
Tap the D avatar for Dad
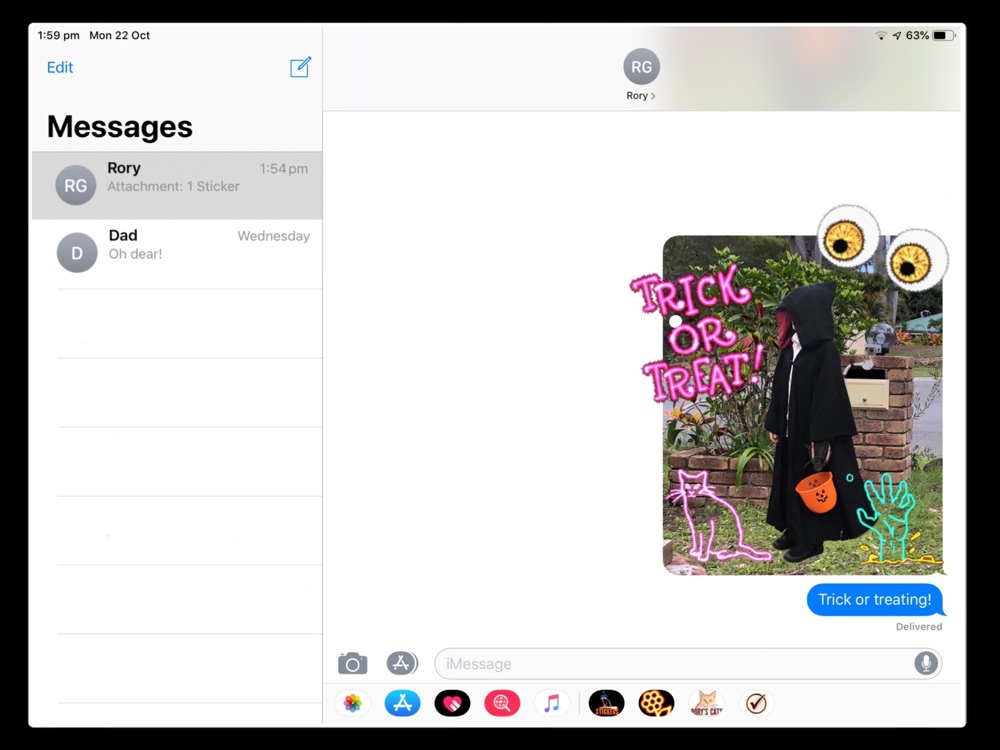click(x=77, y=253)
